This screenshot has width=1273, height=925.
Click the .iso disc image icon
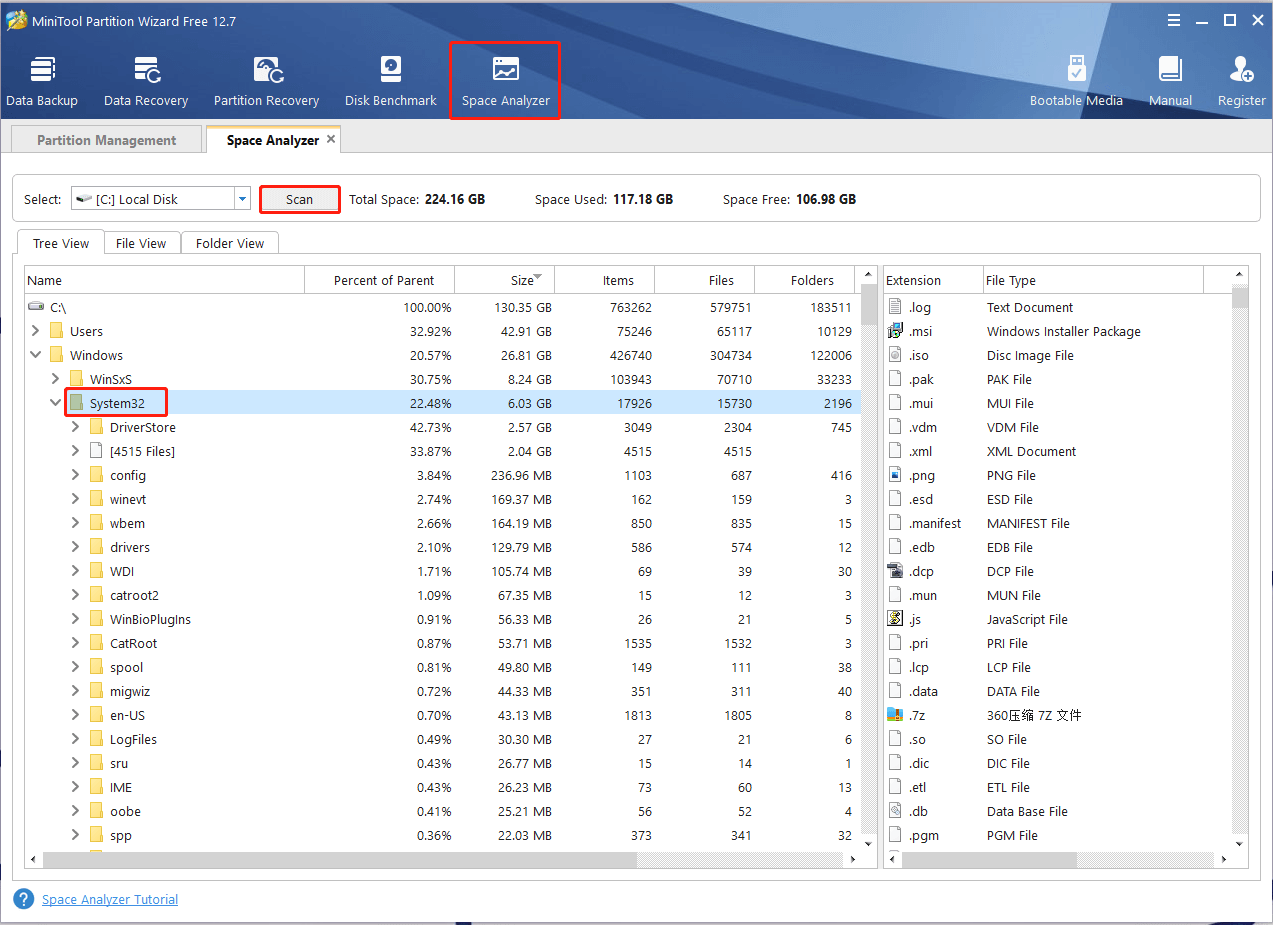tap(895, 355)
